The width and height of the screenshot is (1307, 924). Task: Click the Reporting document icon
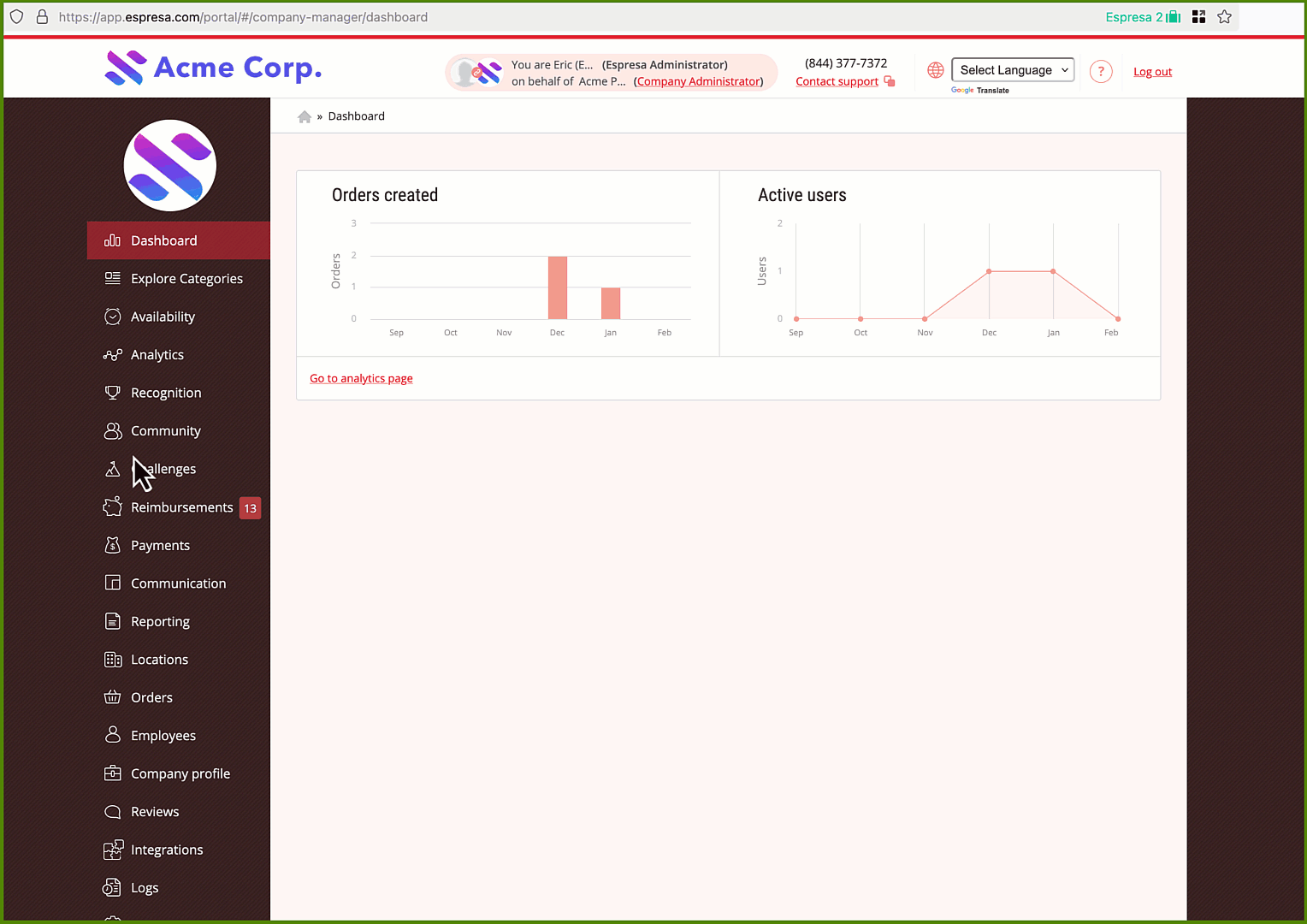click(112, 621)
